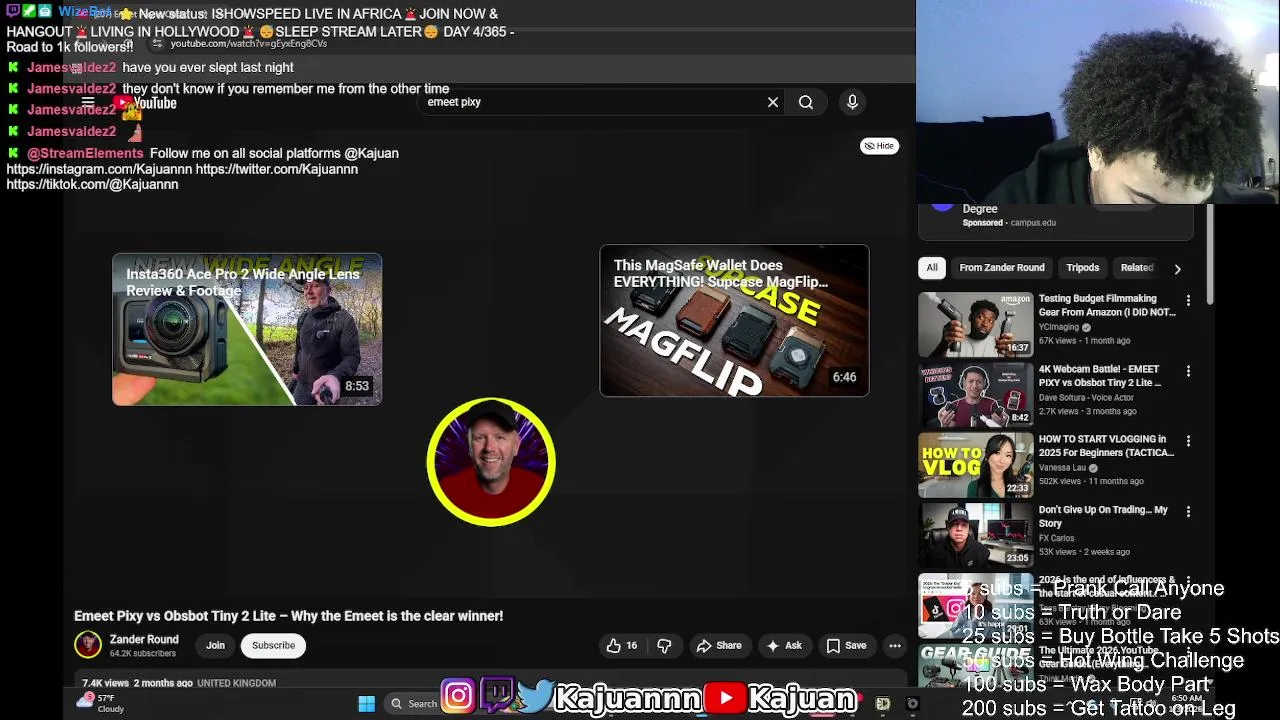Viewport: 1280px width, 720px height.
Task: Click the YCImaging channel name
Action: (x=1058, y=327)
